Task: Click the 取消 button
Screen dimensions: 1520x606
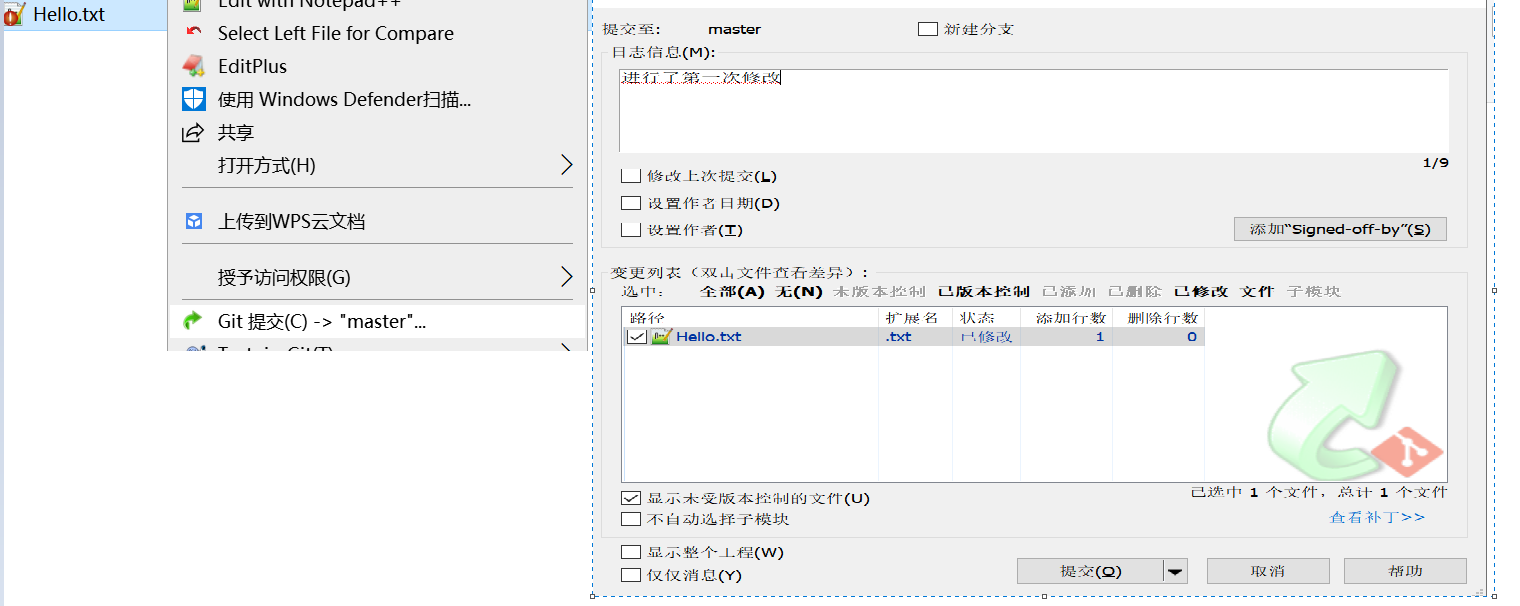Action: (1268, 571)
